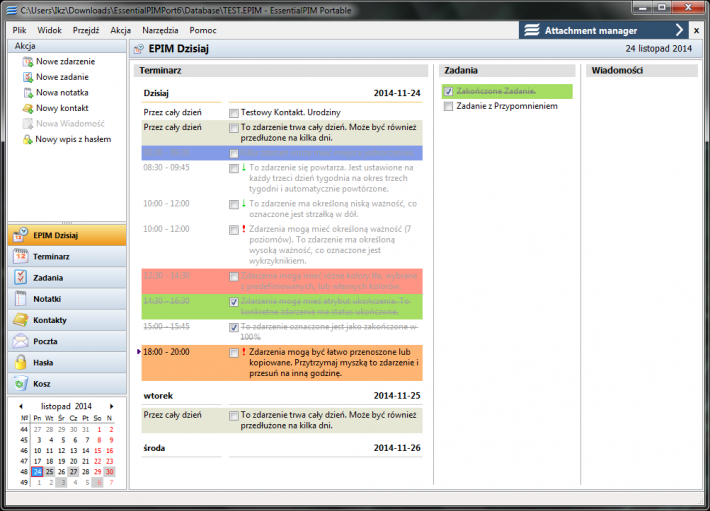
Task: Tick the 18:00 - 20:00 orange event checkbox
Action: click(x=234, y=353)
